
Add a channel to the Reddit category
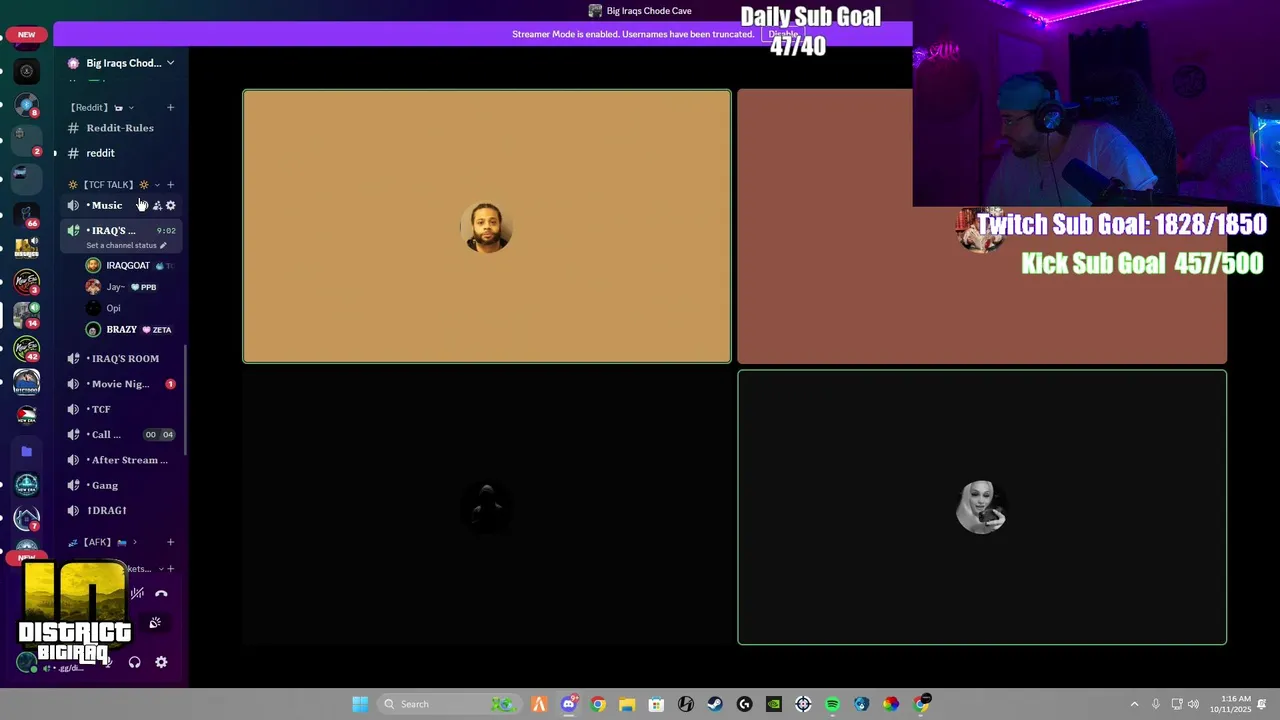click(x=170, y=107)
